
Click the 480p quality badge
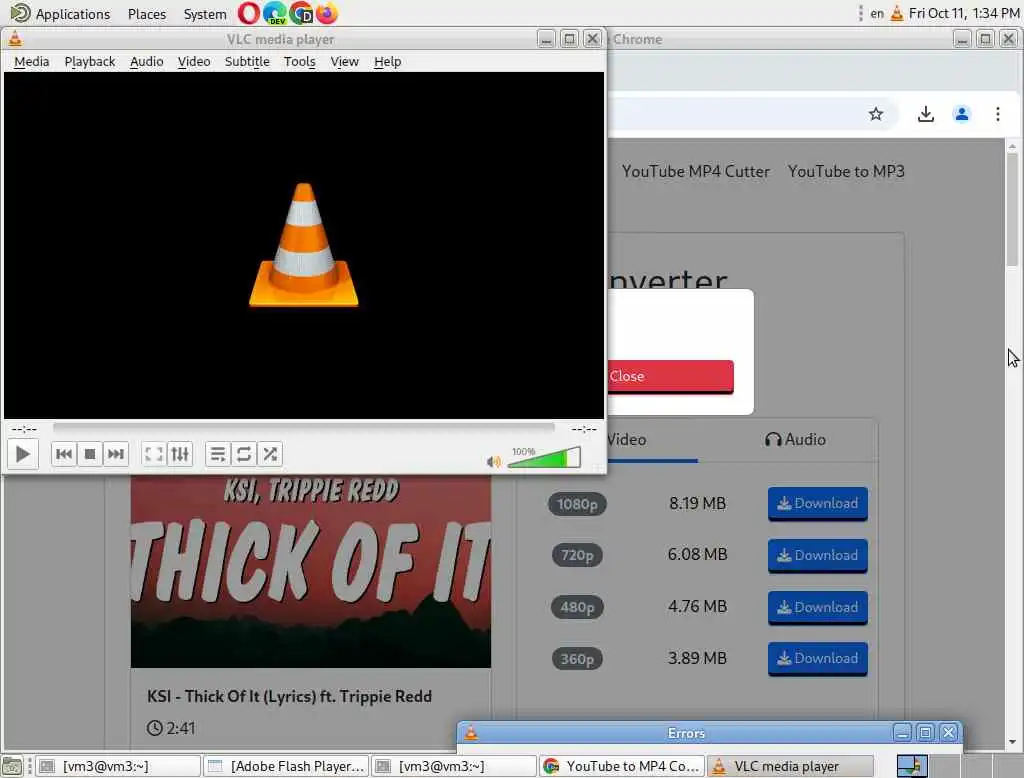(x=577, y=608)
